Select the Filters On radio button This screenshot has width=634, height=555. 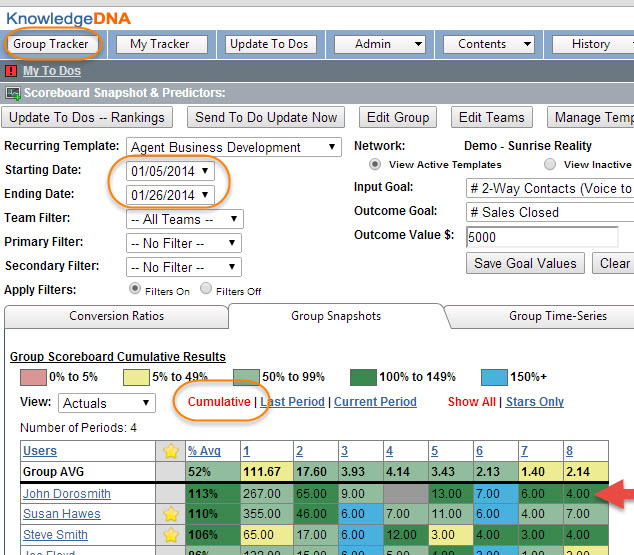pyautogui.click(x=136, y=289)
